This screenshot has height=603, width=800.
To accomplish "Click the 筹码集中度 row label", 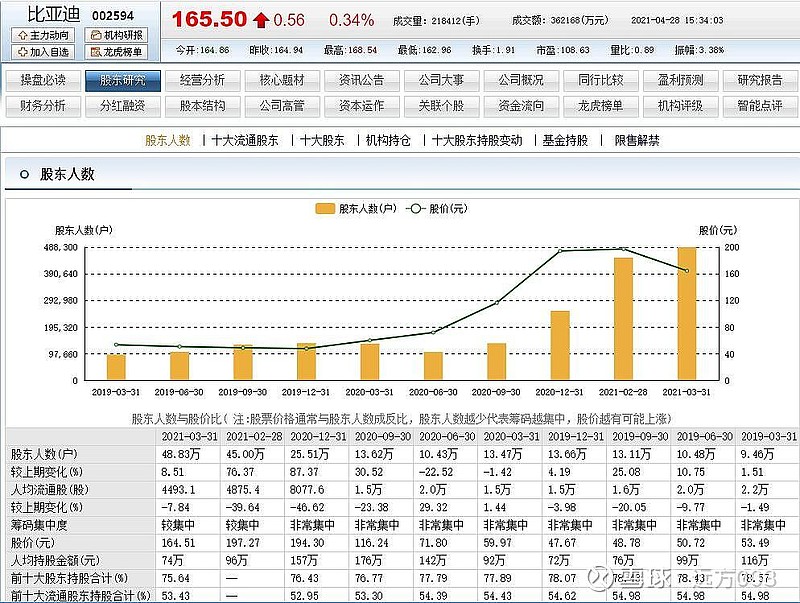I will [x=39, y=525].
